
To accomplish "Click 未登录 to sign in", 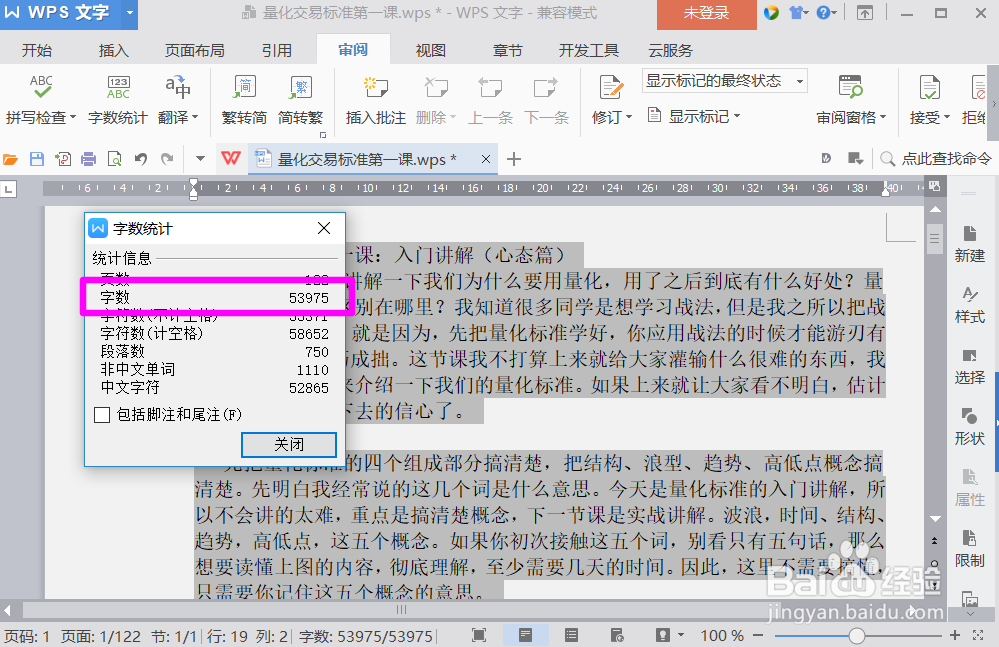I will 706,15.
